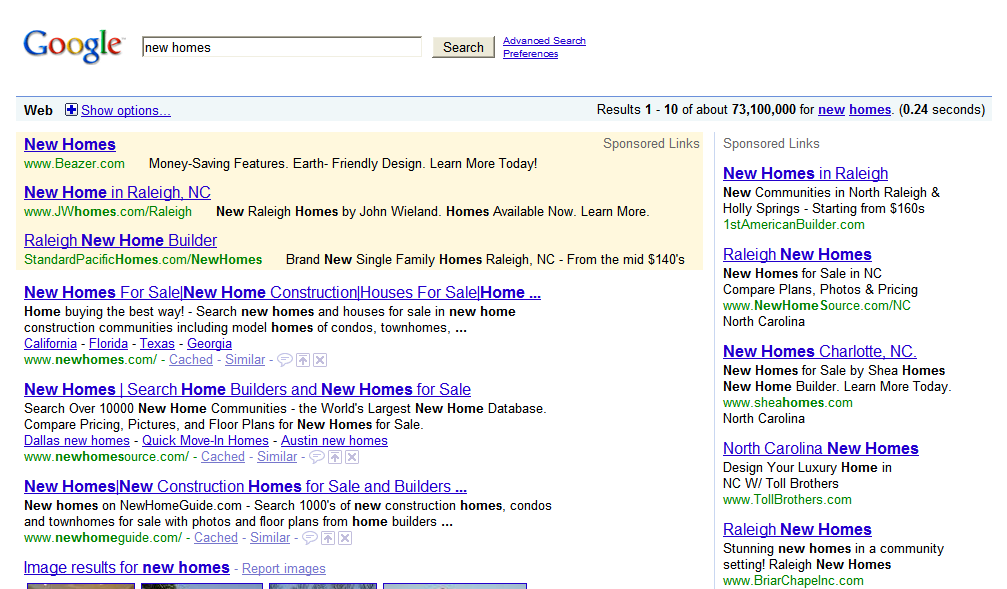The width and height of the screenshot is (1007, 589).
Task: Promote the newhomes.com result with up arrow
Action: [x=303, y=360]
